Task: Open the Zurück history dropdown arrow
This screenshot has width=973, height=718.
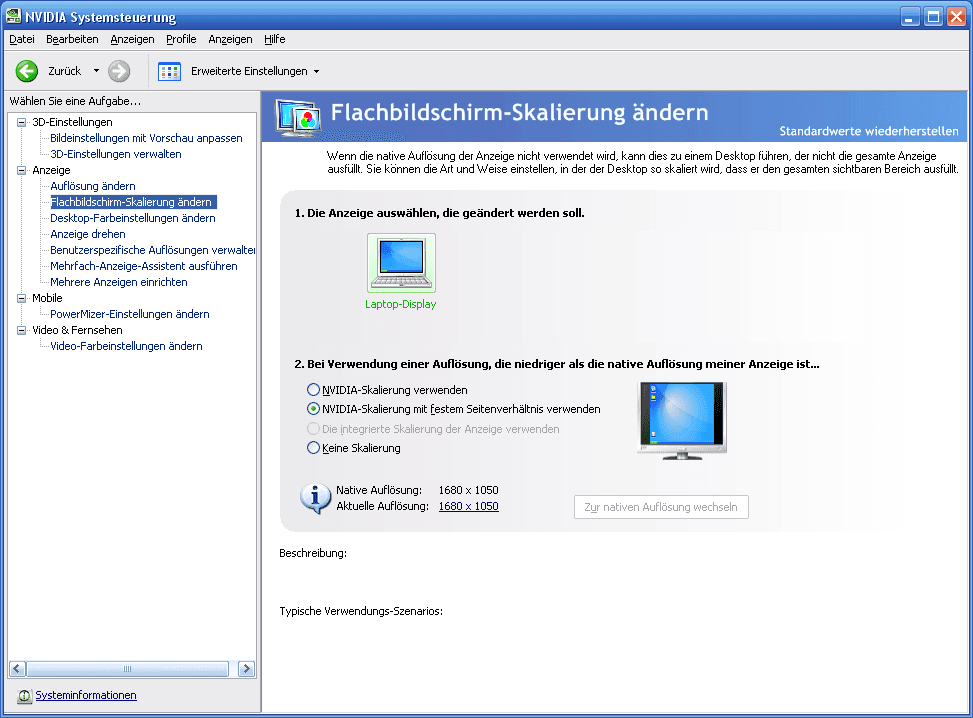Action: point(96,71)
